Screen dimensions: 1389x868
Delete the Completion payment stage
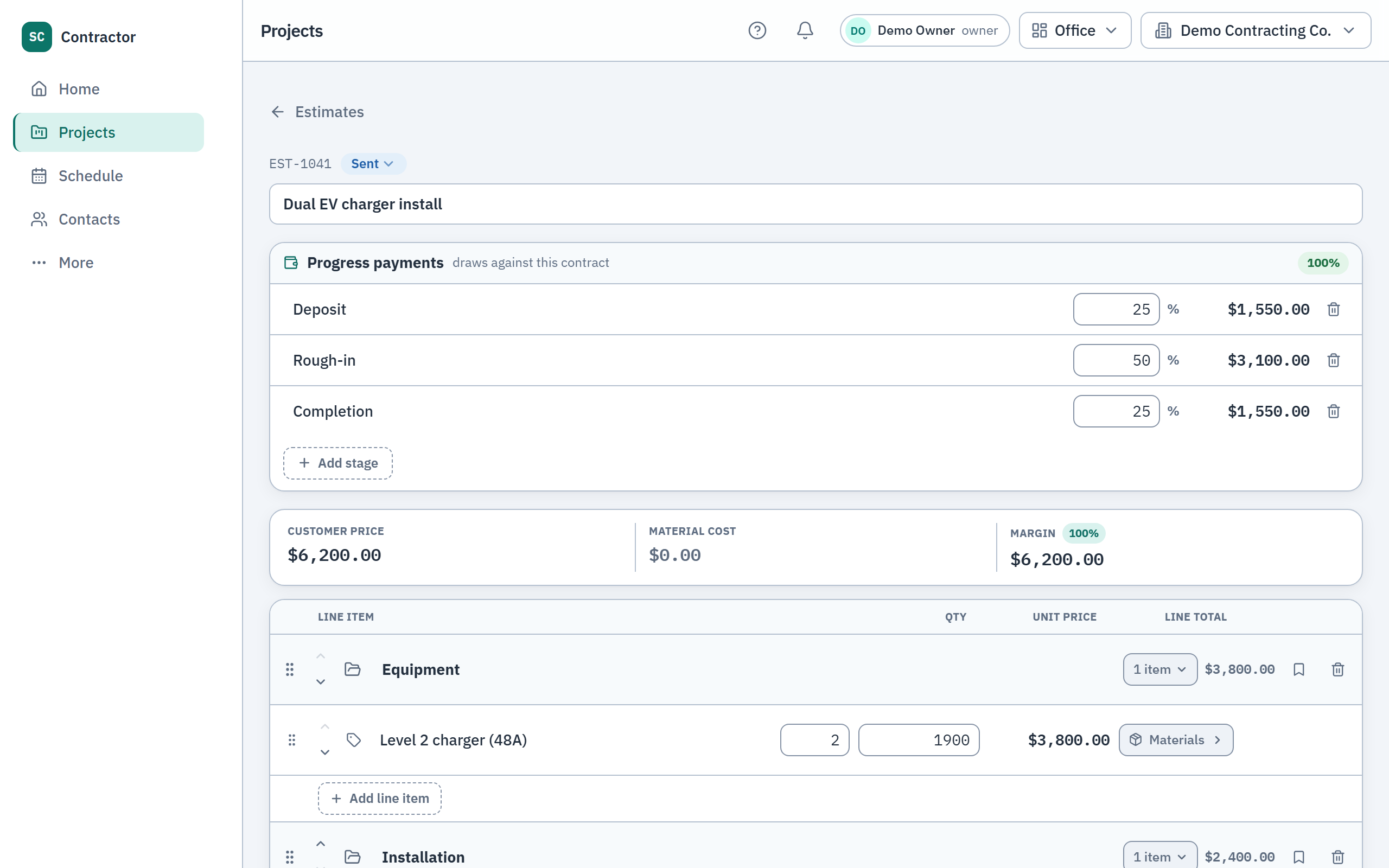tap(1333, 412)
